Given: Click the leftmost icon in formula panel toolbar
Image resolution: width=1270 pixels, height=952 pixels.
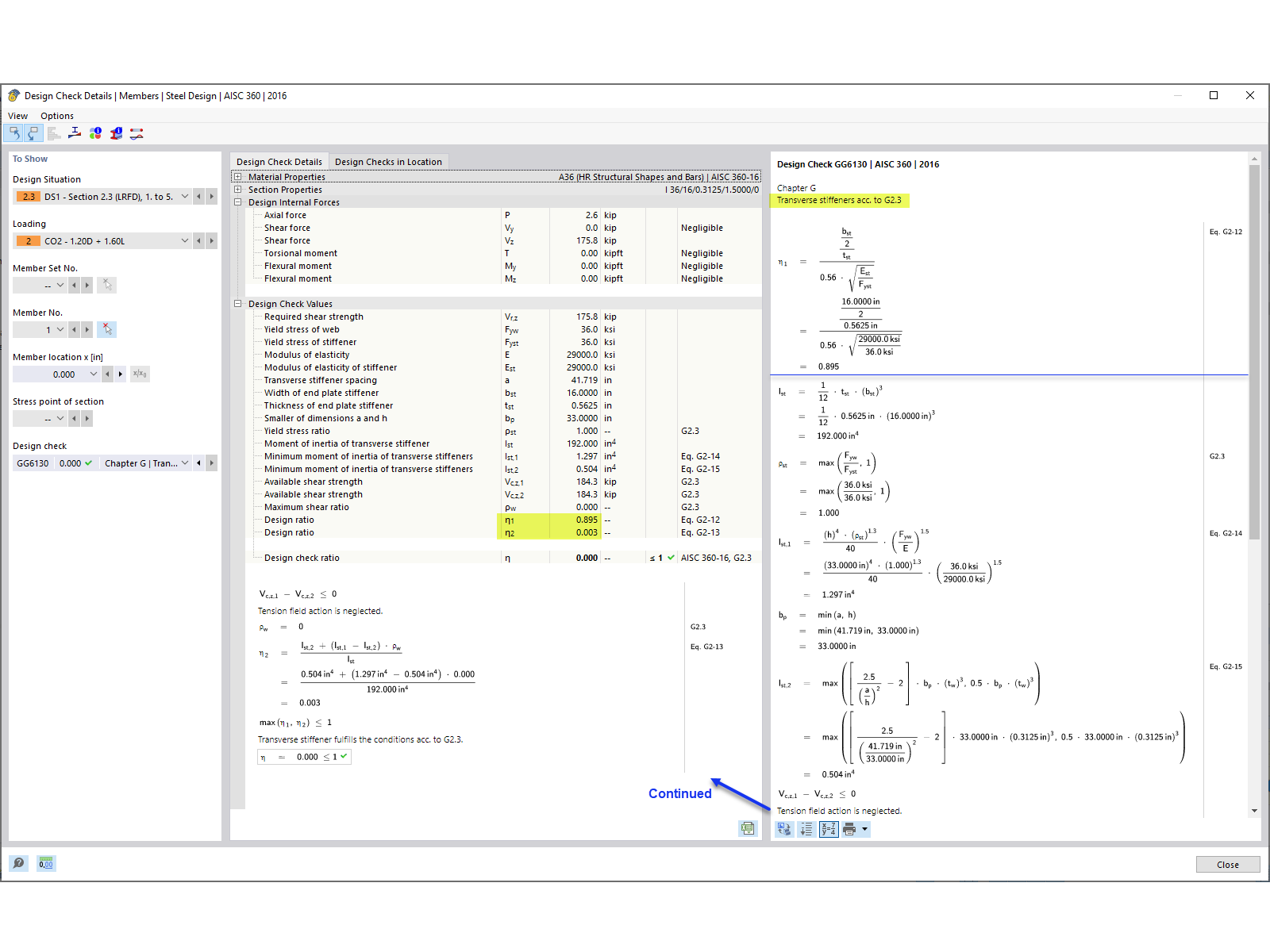Looking at the screenshot, I should [784, 829].
